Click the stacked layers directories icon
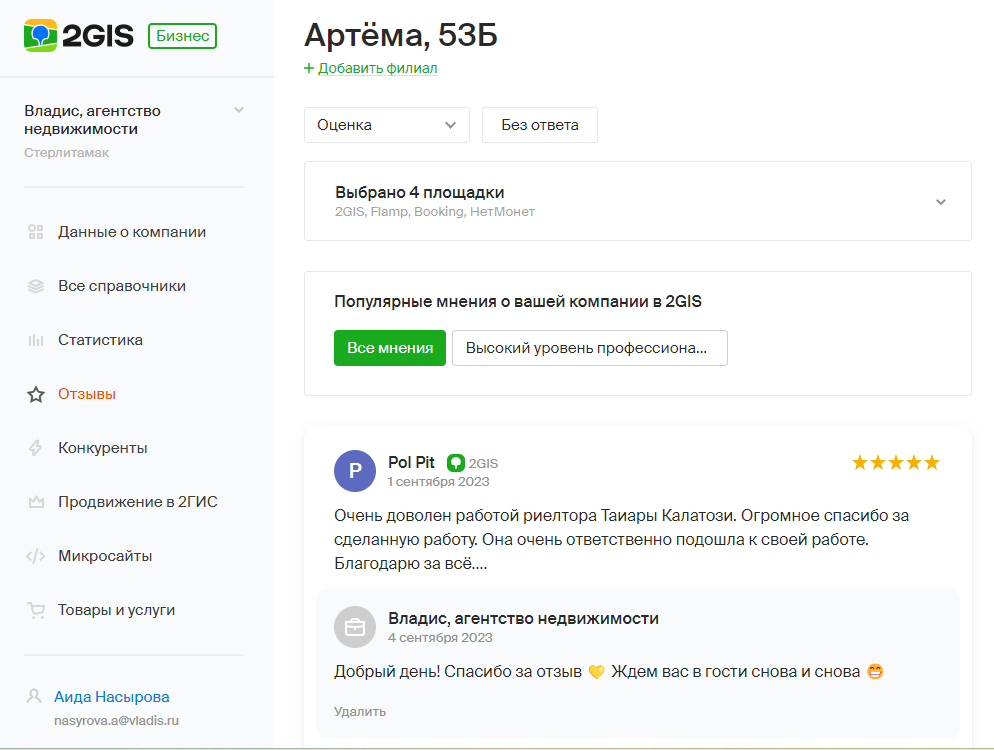 pyautogui.click(x=36, y=286)
